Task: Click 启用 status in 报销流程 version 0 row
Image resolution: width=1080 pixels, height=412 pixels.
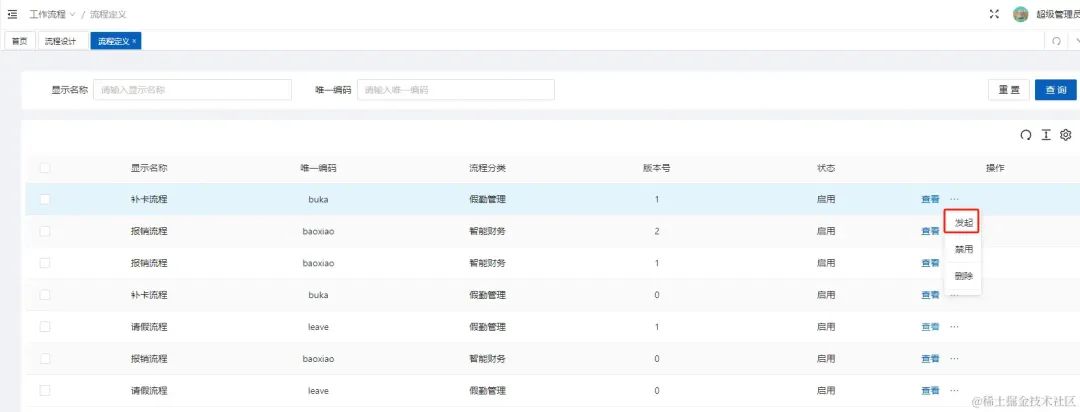Action: 826,358
